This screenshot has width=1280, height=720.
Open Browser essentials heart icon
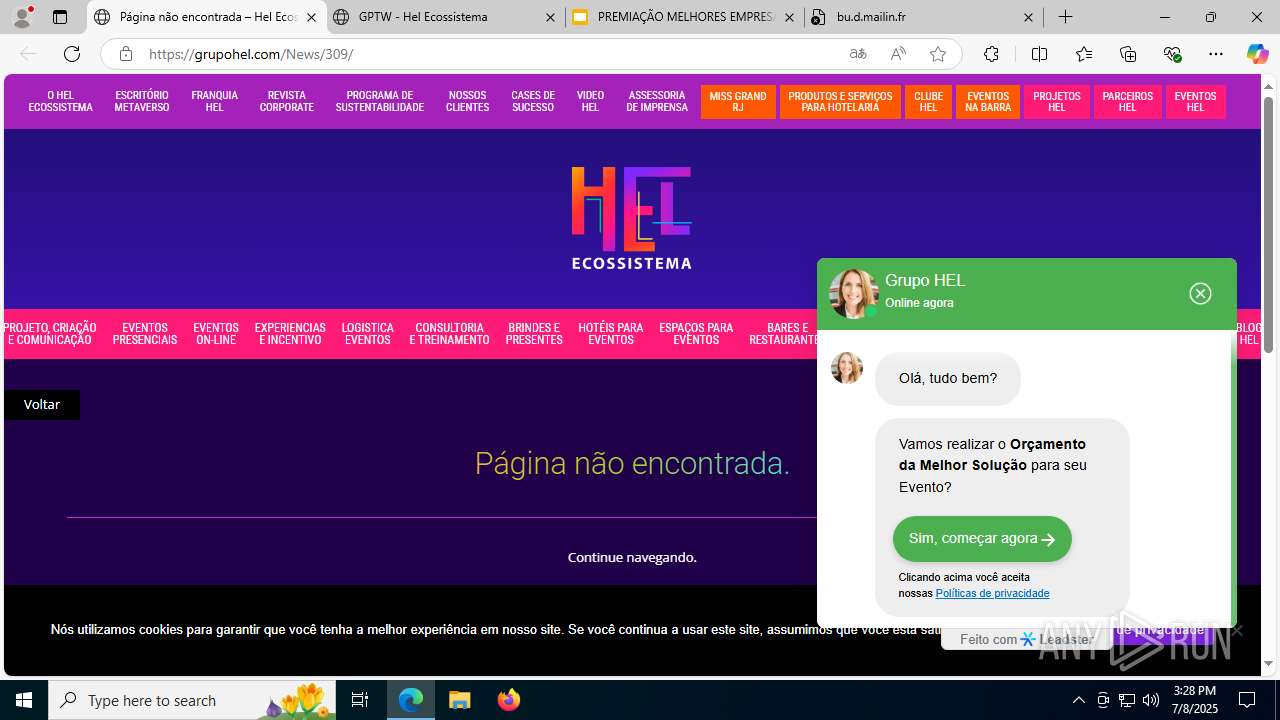(x=1172, y=54)
